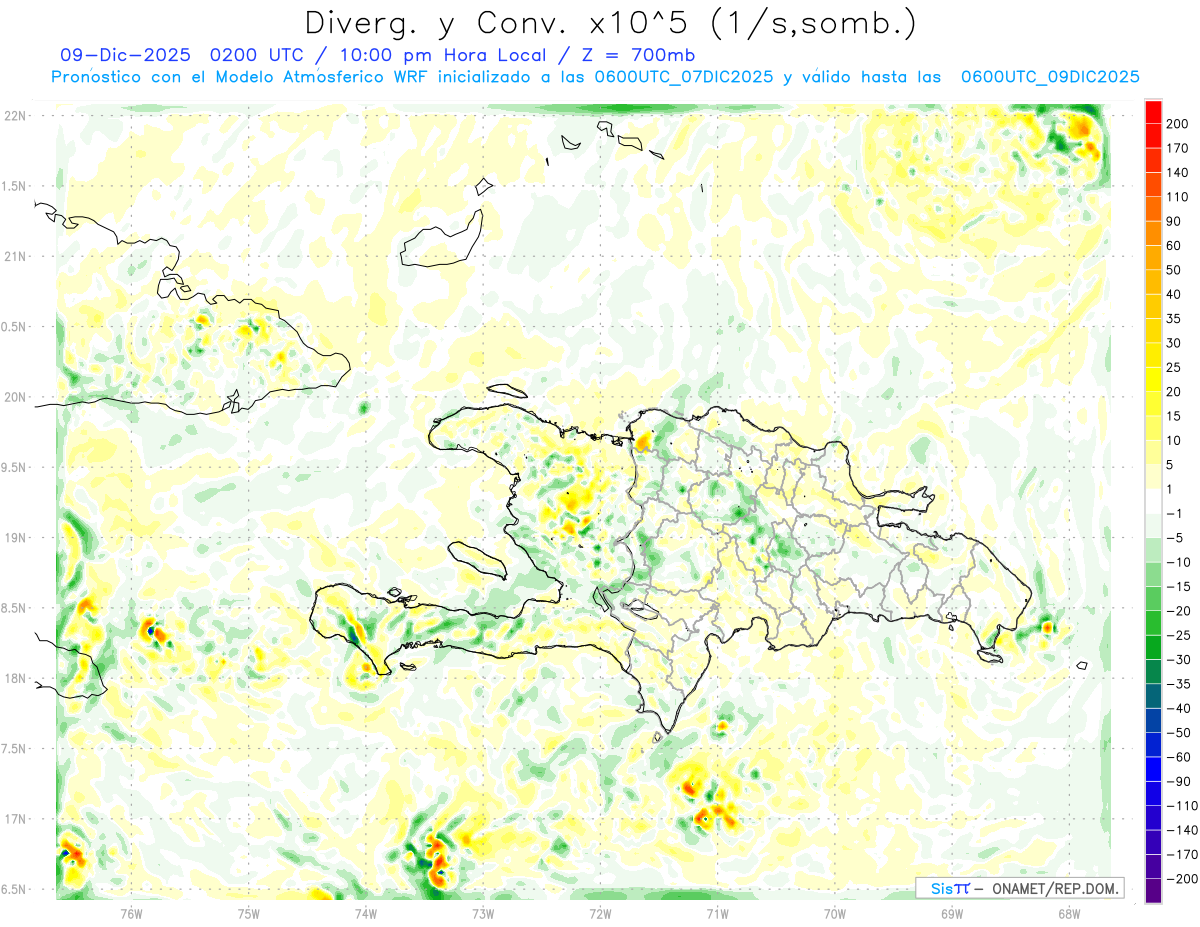1200x927 pixels.
Task: Click the "73W" longitude label
Action: (483, 914)
